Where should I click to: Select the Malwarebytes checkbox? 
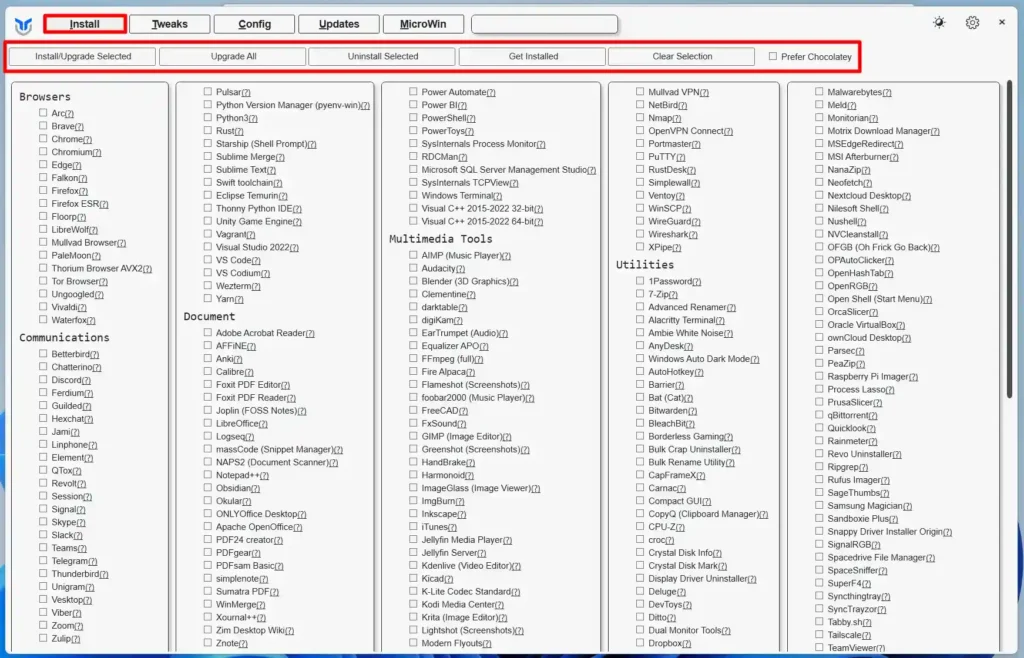click(819, 92)
